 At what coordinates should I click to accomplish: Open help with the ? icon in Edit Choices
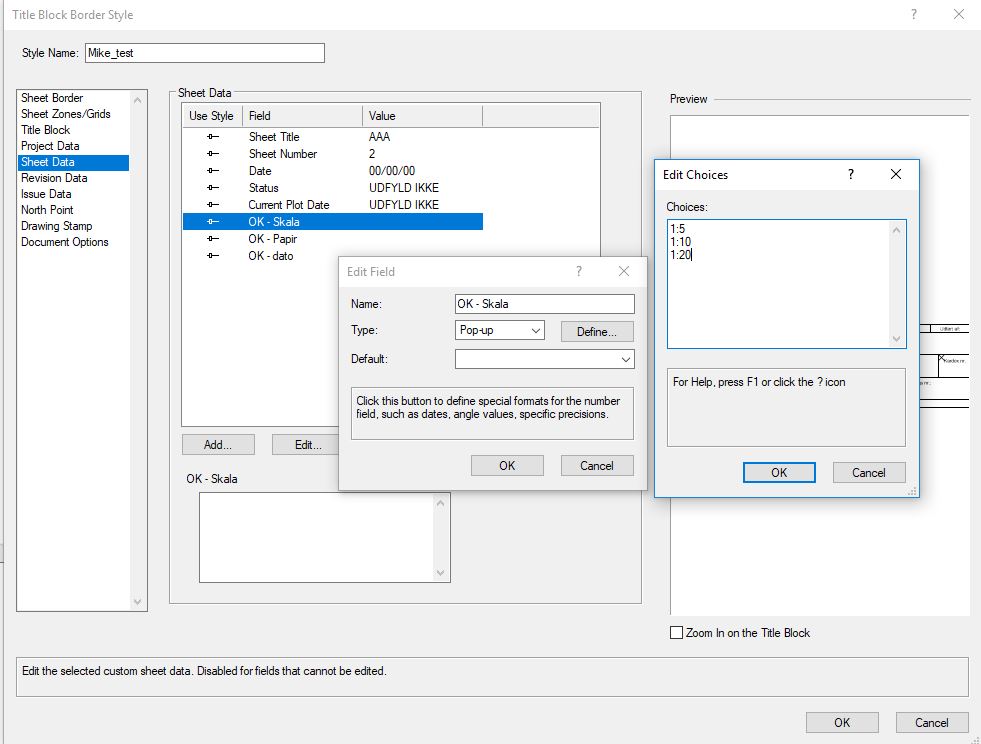(851, 175)
